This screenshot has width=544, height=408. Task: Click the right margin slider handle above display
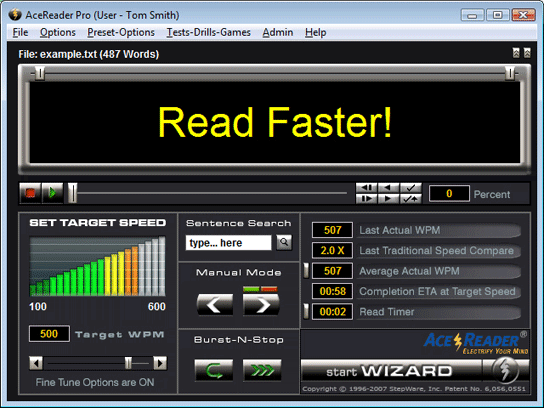point(510,73)
